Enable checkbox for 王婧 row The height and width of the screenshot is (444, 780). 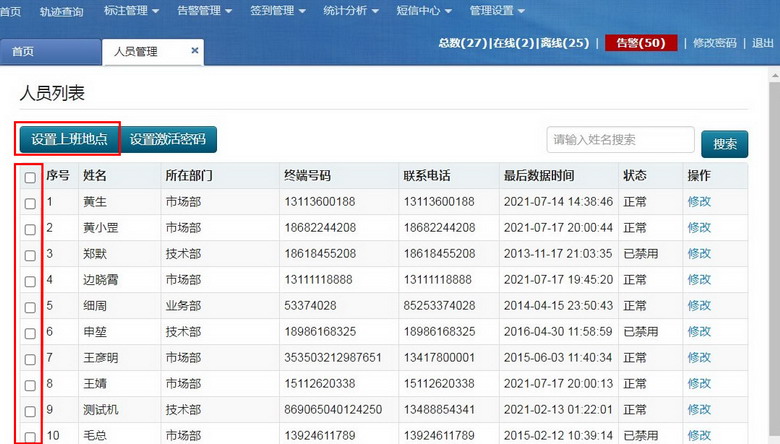(30, 385)
